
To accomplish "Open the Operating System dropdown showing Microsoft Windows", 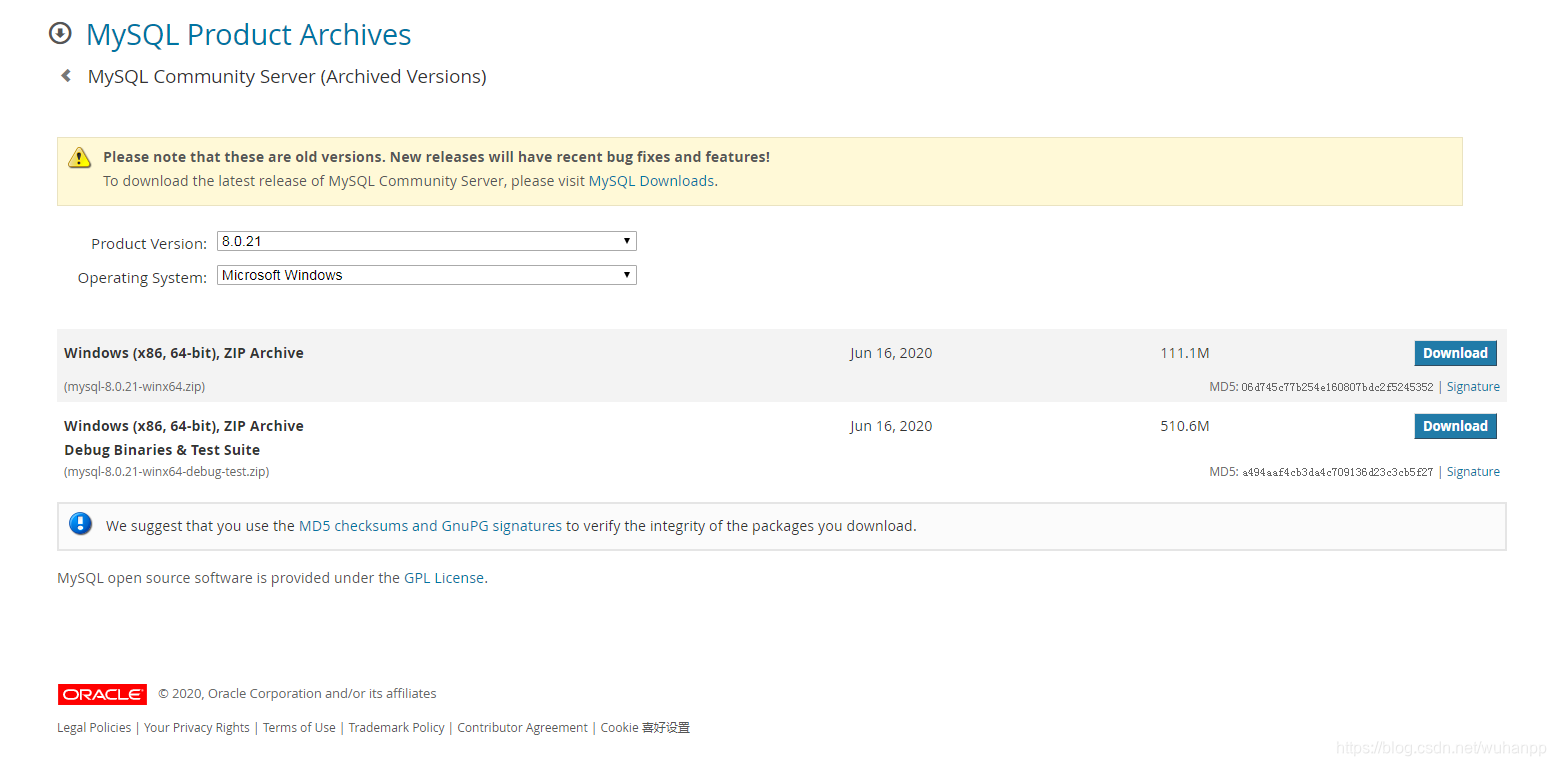I will tap(427, 275).
